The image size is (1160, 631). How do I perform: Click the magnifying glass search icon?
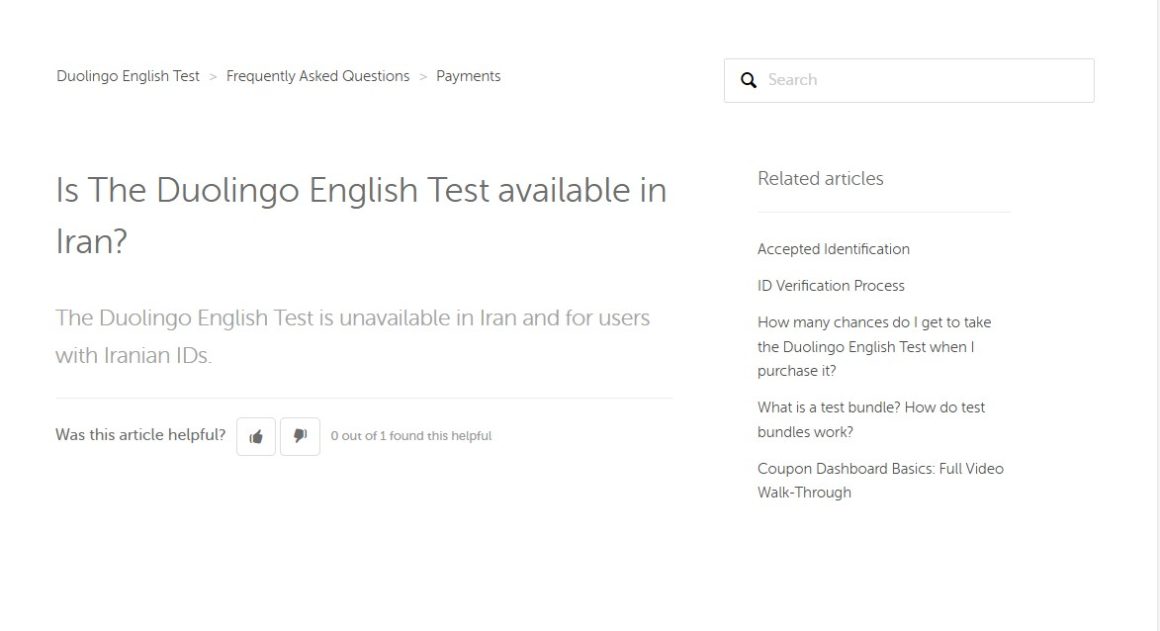(x=749, y=80)
